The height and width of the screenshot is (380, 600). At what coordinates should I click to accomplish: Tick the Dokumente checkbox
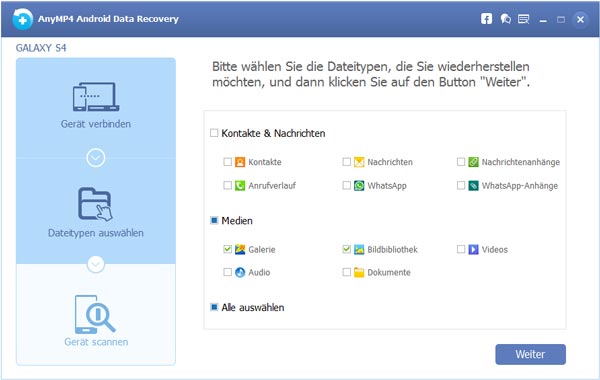(346, 272)
